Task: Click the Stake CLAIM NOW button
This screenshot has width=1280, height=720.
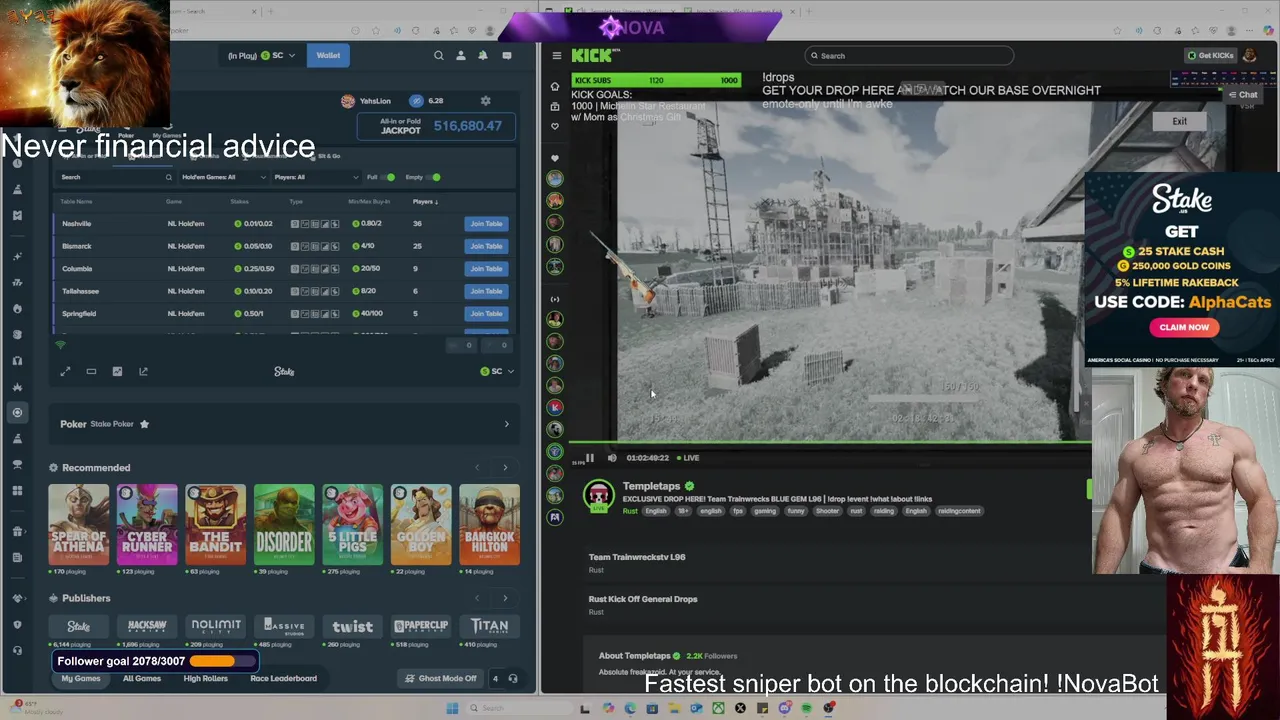Action: click(1184, 327)
